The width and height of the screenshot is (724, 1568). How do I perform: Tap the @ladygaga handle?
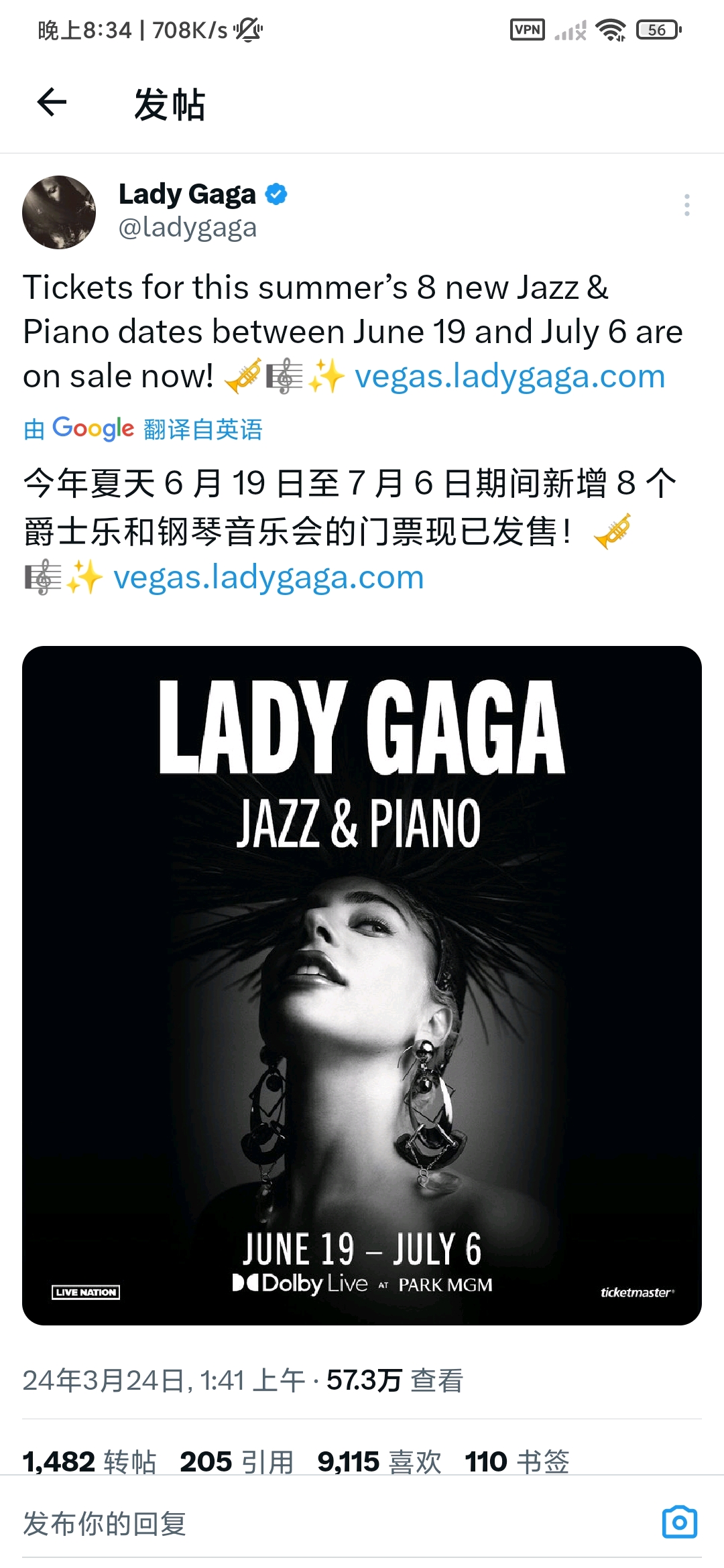click(x=188, y=228)
